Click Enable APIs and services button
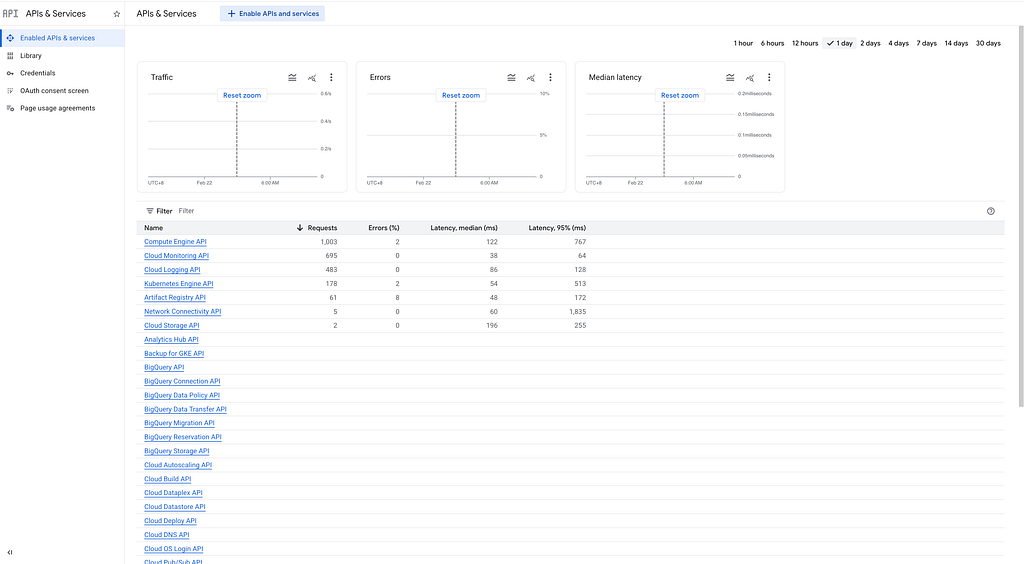Screen dimensions: 1024x564 (x=272, y=14)
